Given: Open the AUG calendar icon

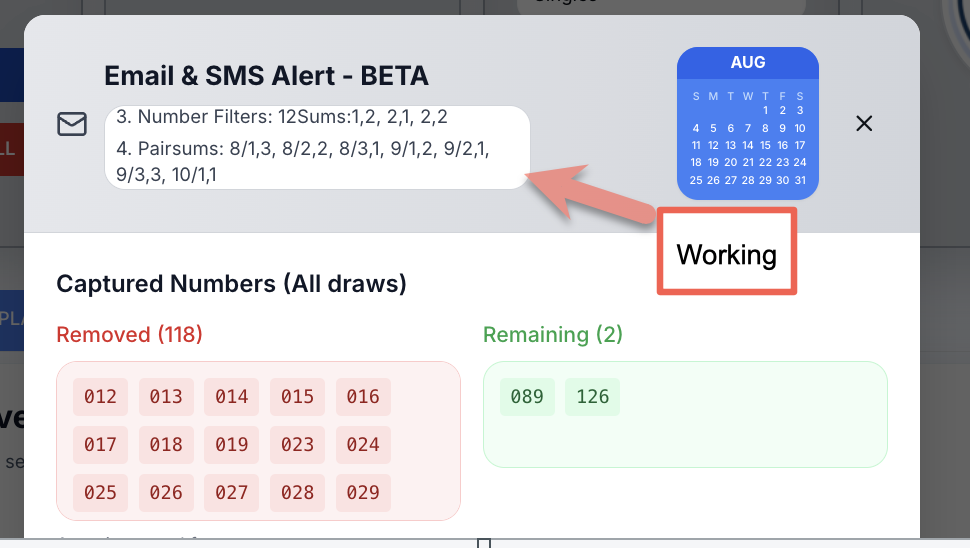Looking at the screenshot, I should tap(748, 123).
